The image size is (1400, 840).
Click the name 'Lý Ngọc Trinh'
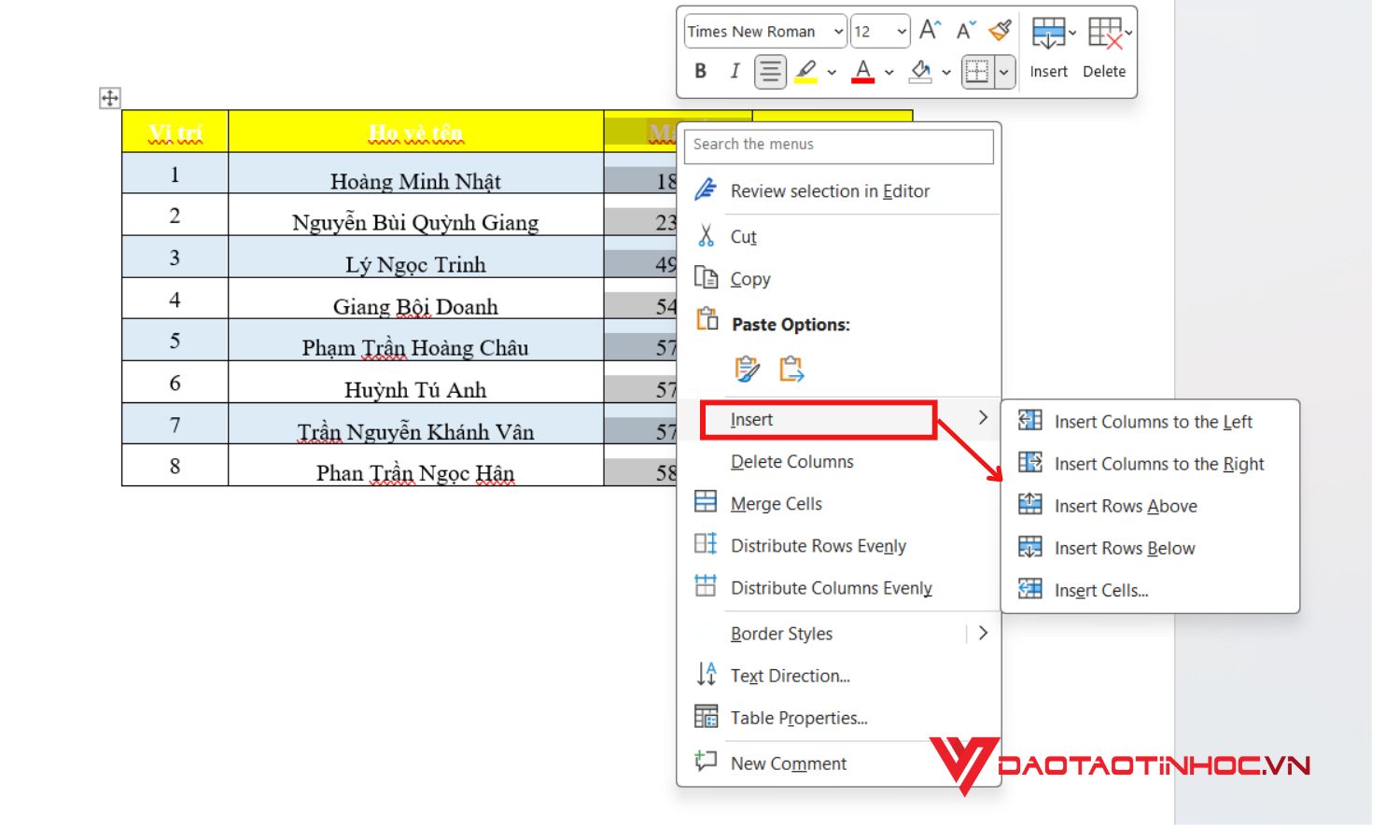coord(415,264)
